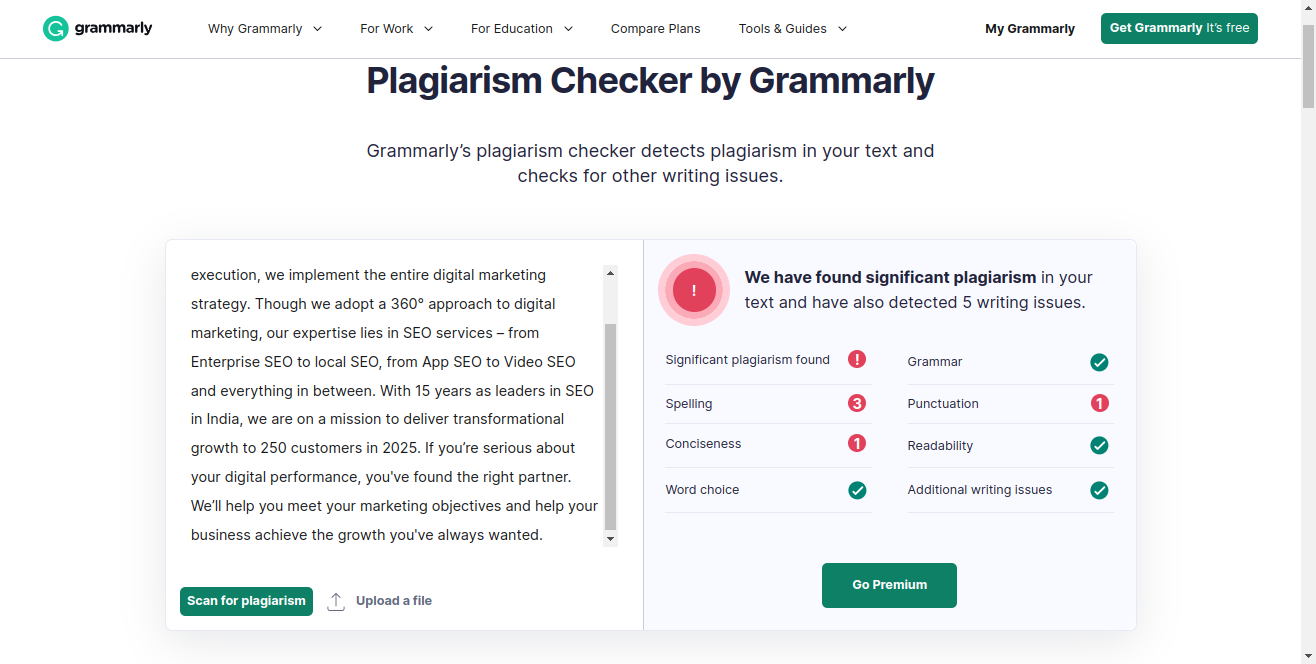Click inside the plagiarism text input area
This screenshot has height=664, width=1316.
coord(390,400)
